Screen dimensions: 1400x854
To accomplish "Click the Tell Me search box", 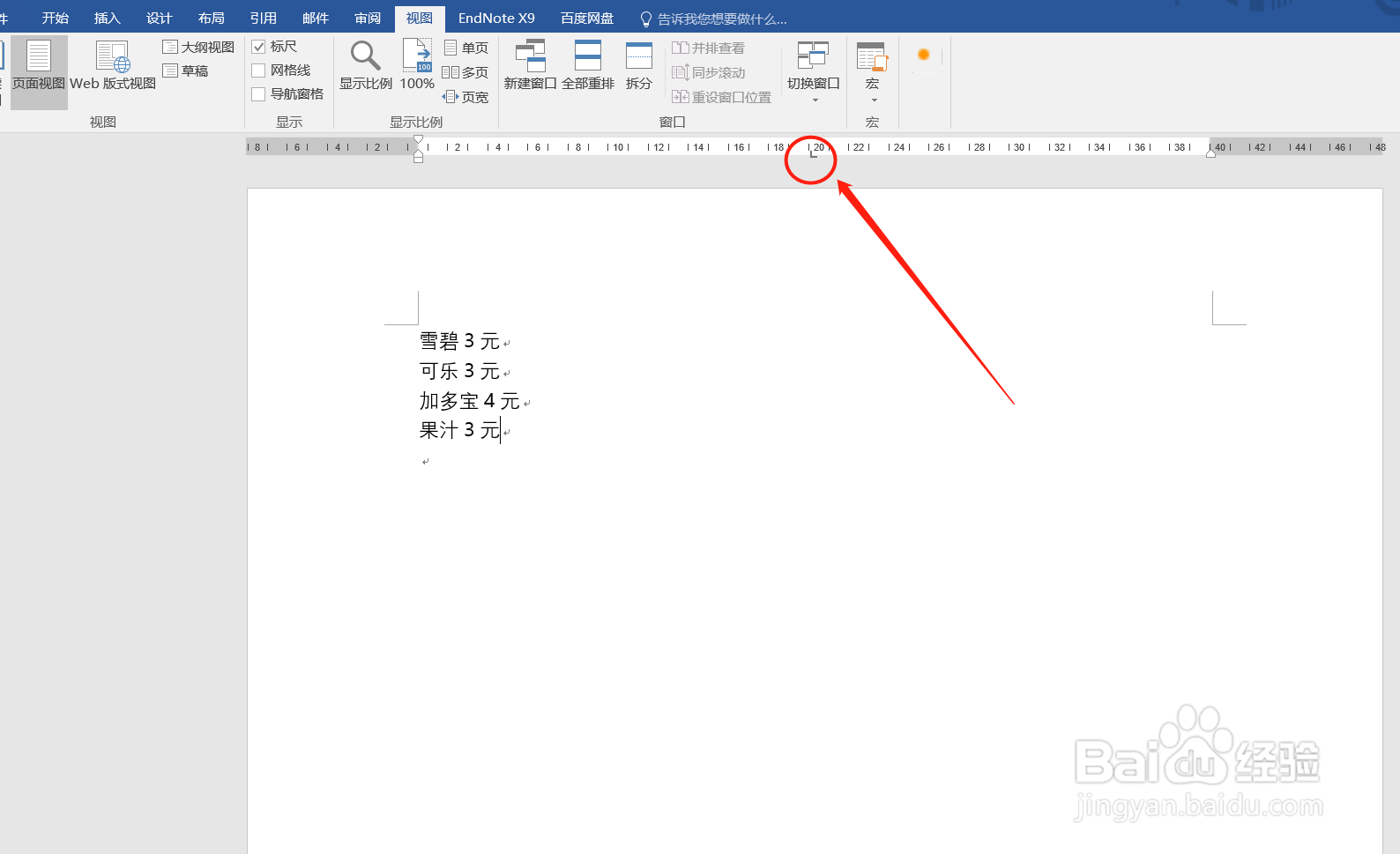I will point(722,19).
